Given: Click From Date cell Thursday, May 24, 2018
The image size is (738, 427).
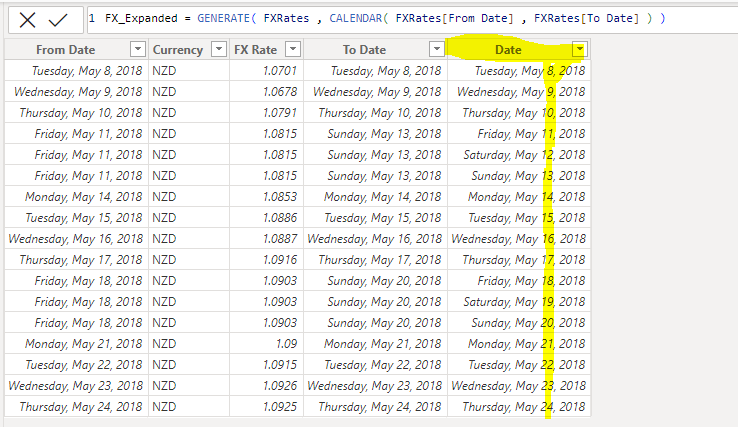Looking at the screenshot, I should pos(76,406).
